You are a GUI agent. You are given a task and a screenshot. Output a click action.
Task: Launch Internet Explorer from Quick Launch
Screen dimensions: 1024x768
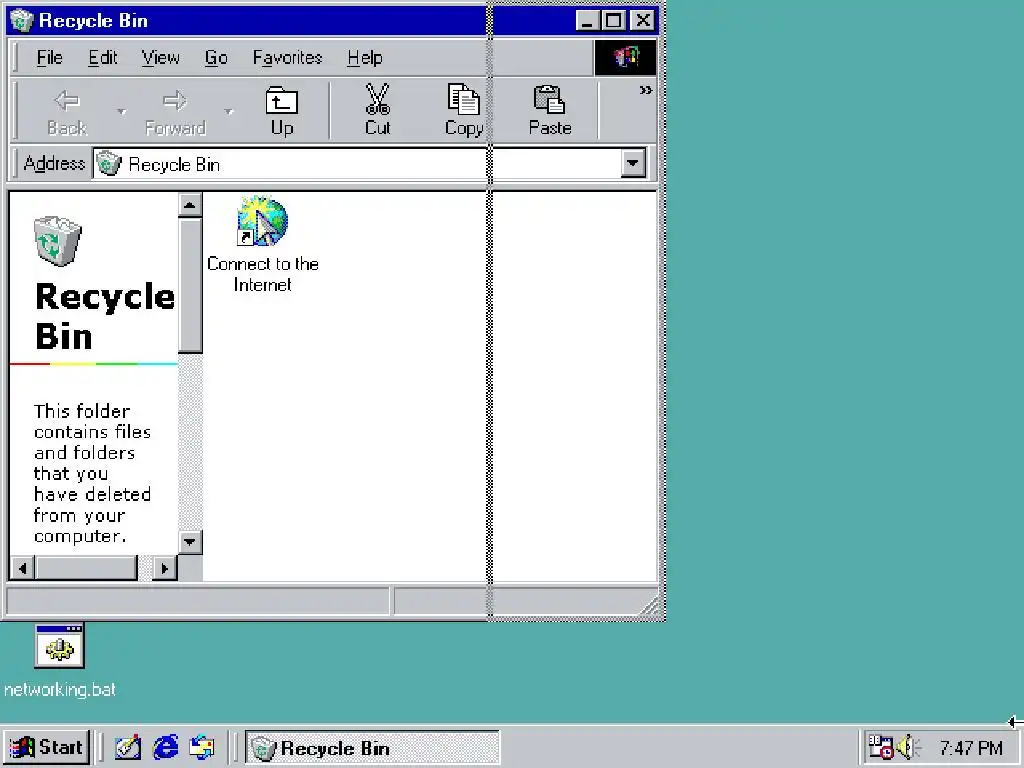[x=166, y=747]
